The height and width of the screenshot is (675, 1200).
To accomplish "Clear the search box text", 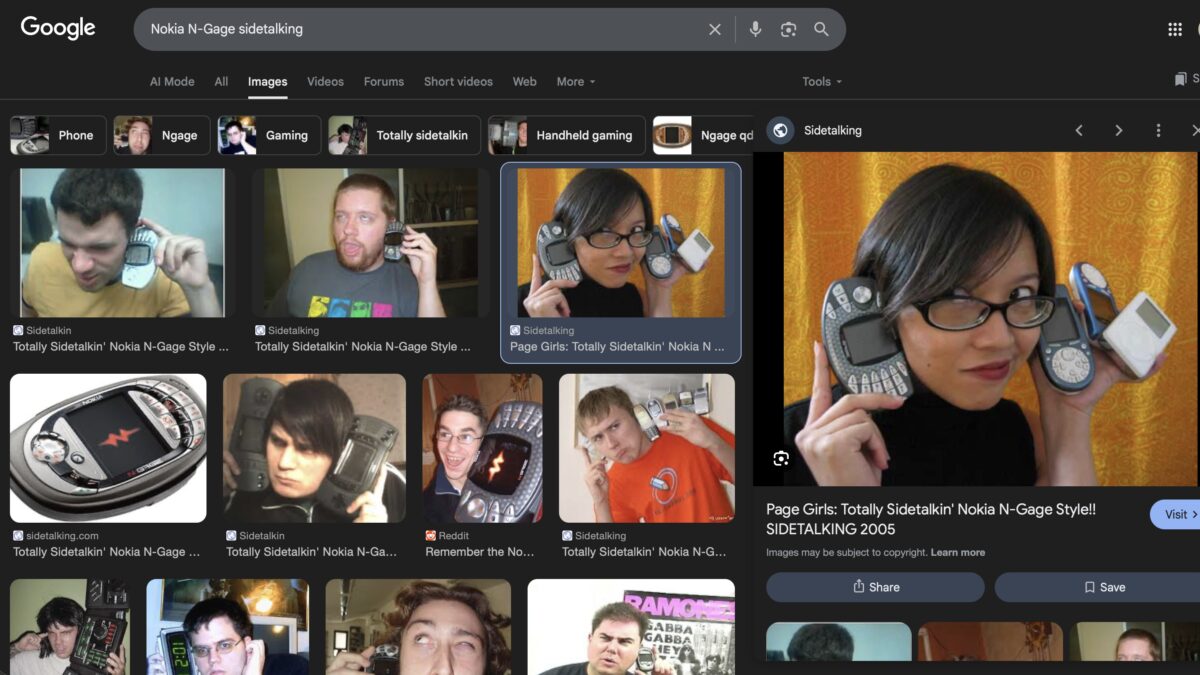I will coord(714,30).
